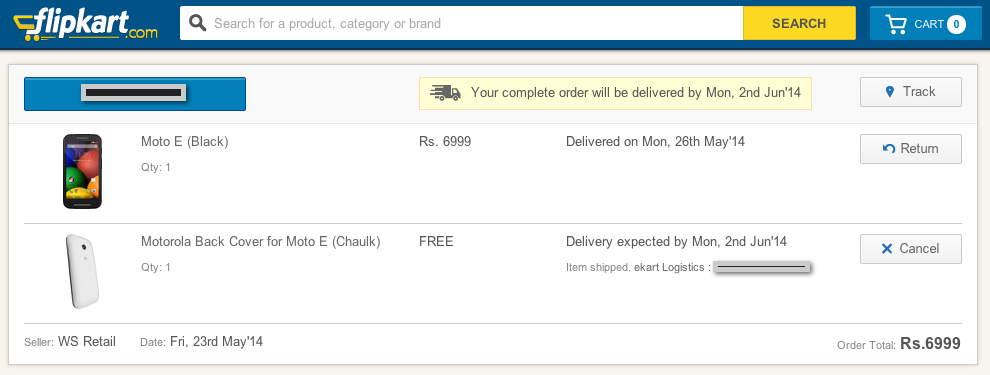Click the undo arrow icon on Return
This screenshot has height=375, width=990.
[888, 149]
